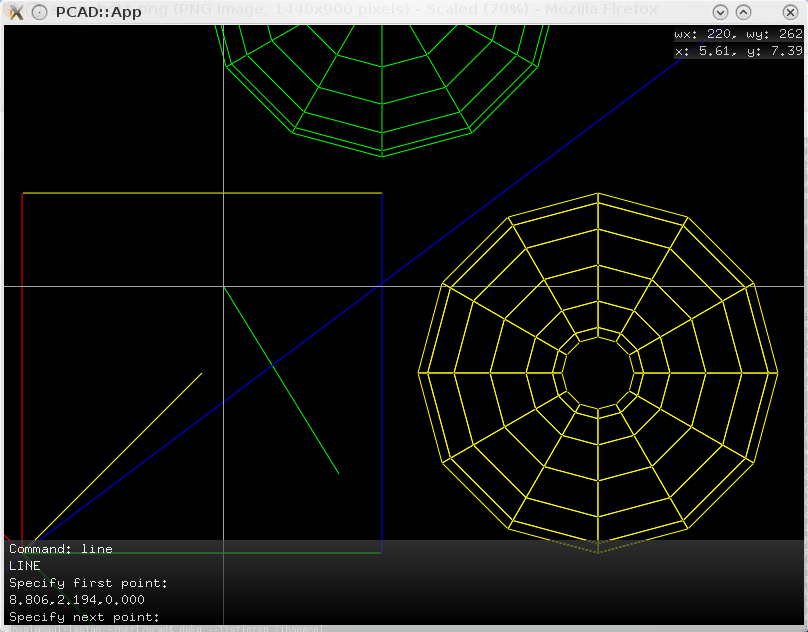Click the PCAD::App title bar text
This screenshot has width=808, height=632.
tap(98, 12)
